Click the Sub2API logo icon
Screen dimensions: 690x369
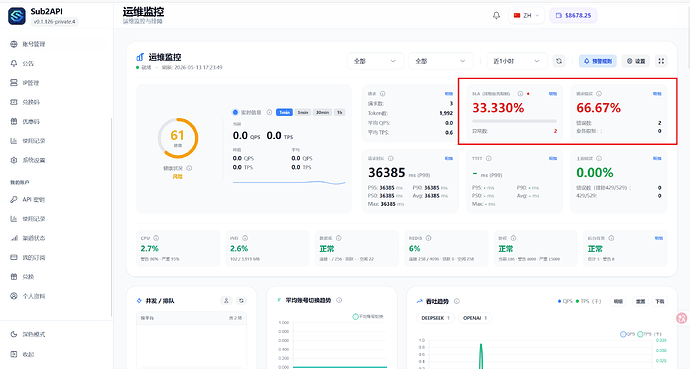[x=17, y=16]
